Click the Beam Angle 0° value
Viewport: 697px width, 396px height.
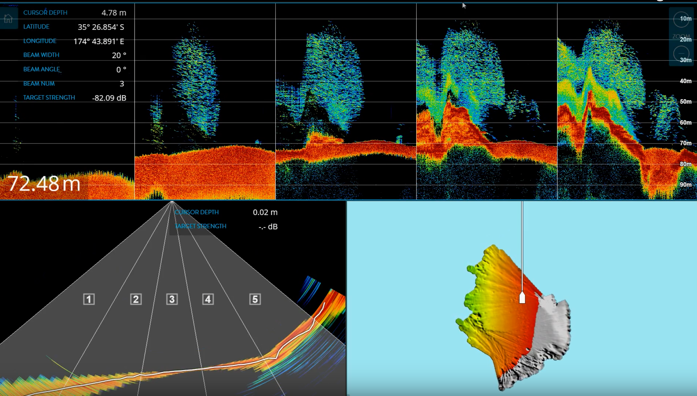(x=121, y=70)
